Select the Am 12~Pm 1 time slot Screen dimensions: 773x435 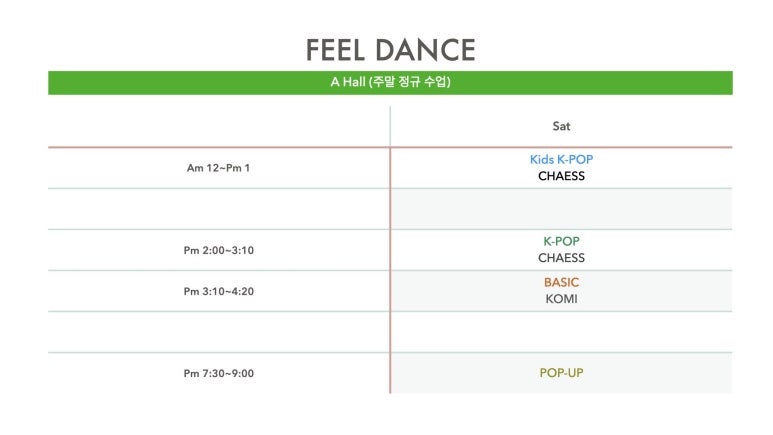218,168
